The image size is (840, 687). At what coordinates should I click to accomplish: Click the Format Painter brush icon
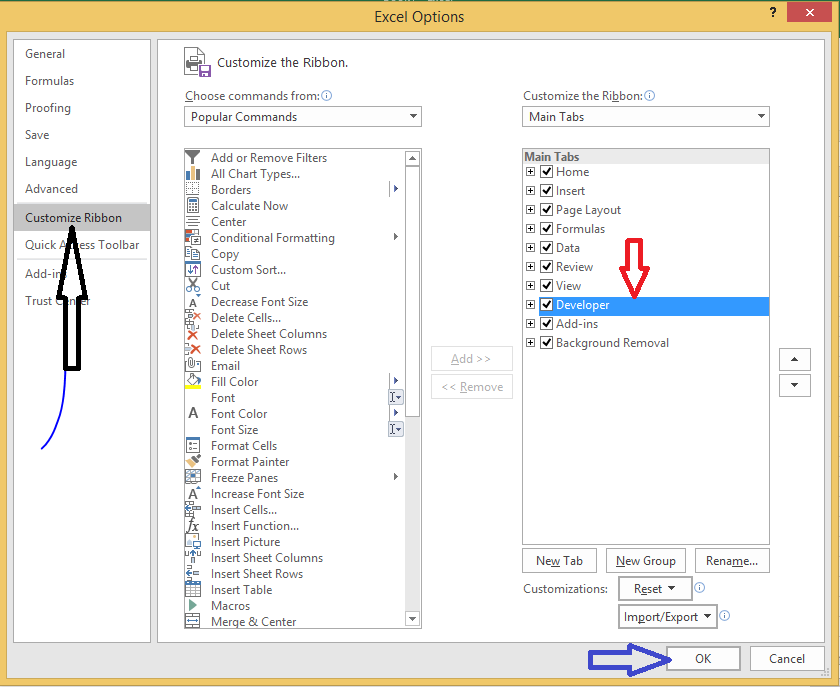(192, 461)
